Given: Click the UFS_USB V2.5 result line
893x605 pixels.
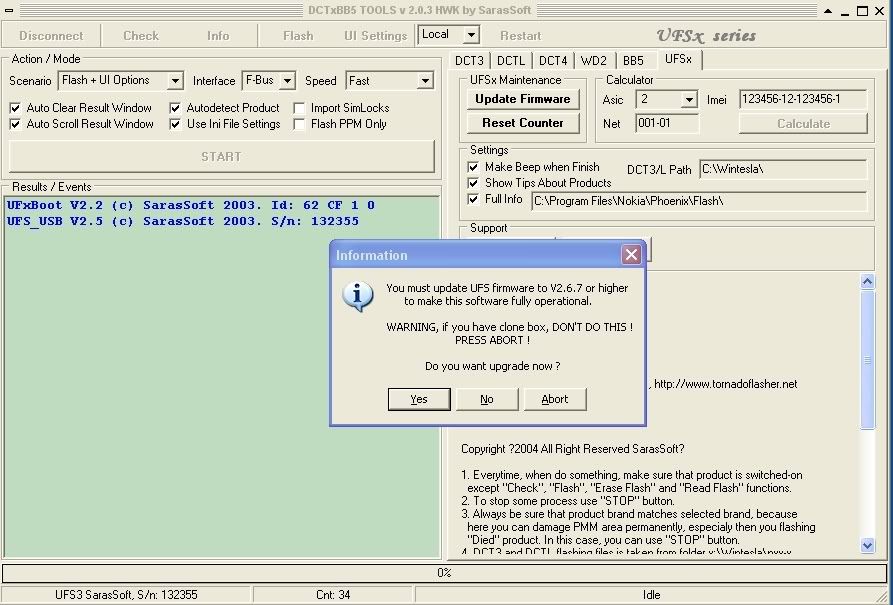Looking at the screenshot, I should point(183,221).
